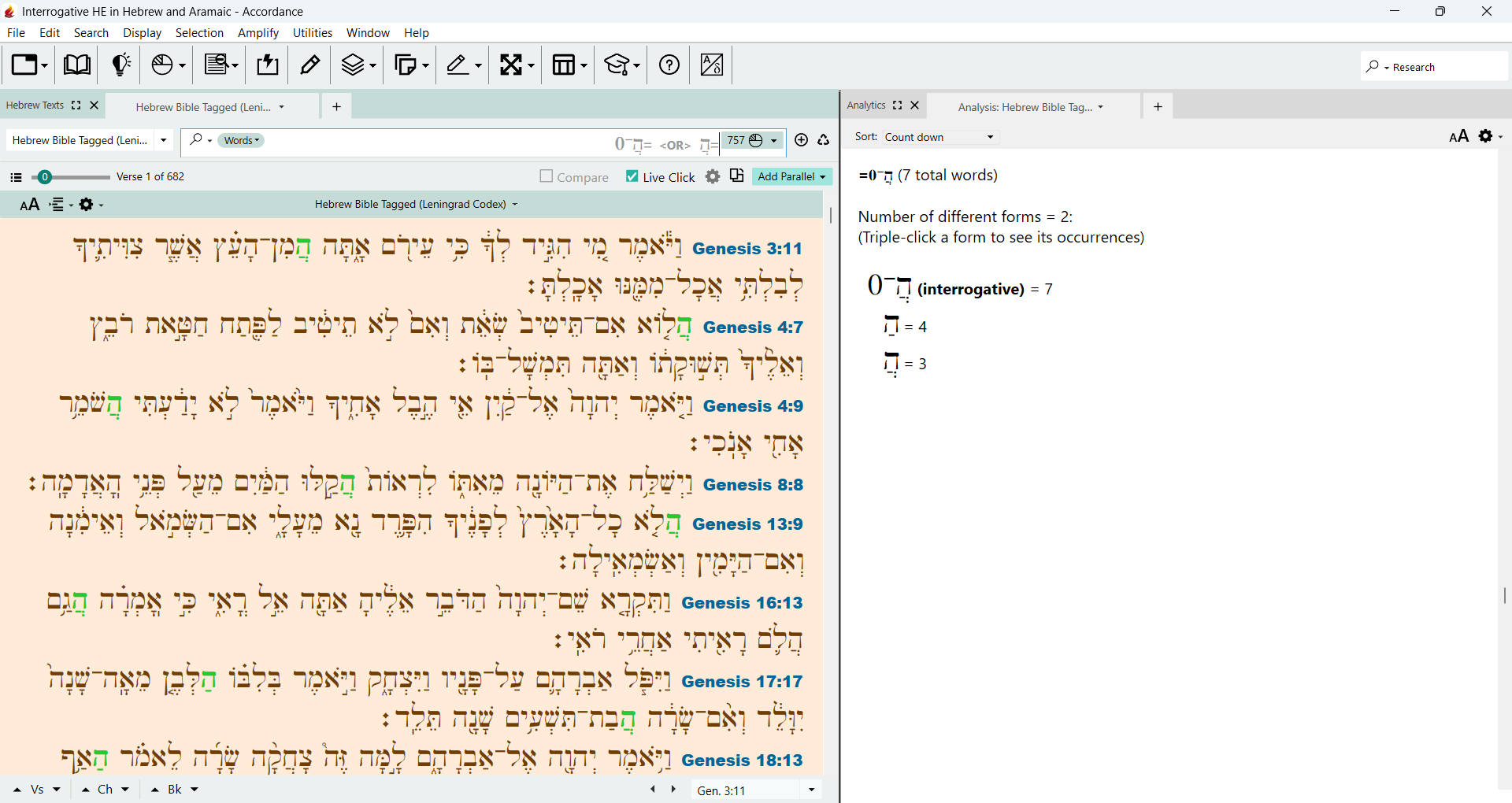This screenshot has width=1512, height=803.
Task: Click the verse position slider handle
Action: (45, 177)
